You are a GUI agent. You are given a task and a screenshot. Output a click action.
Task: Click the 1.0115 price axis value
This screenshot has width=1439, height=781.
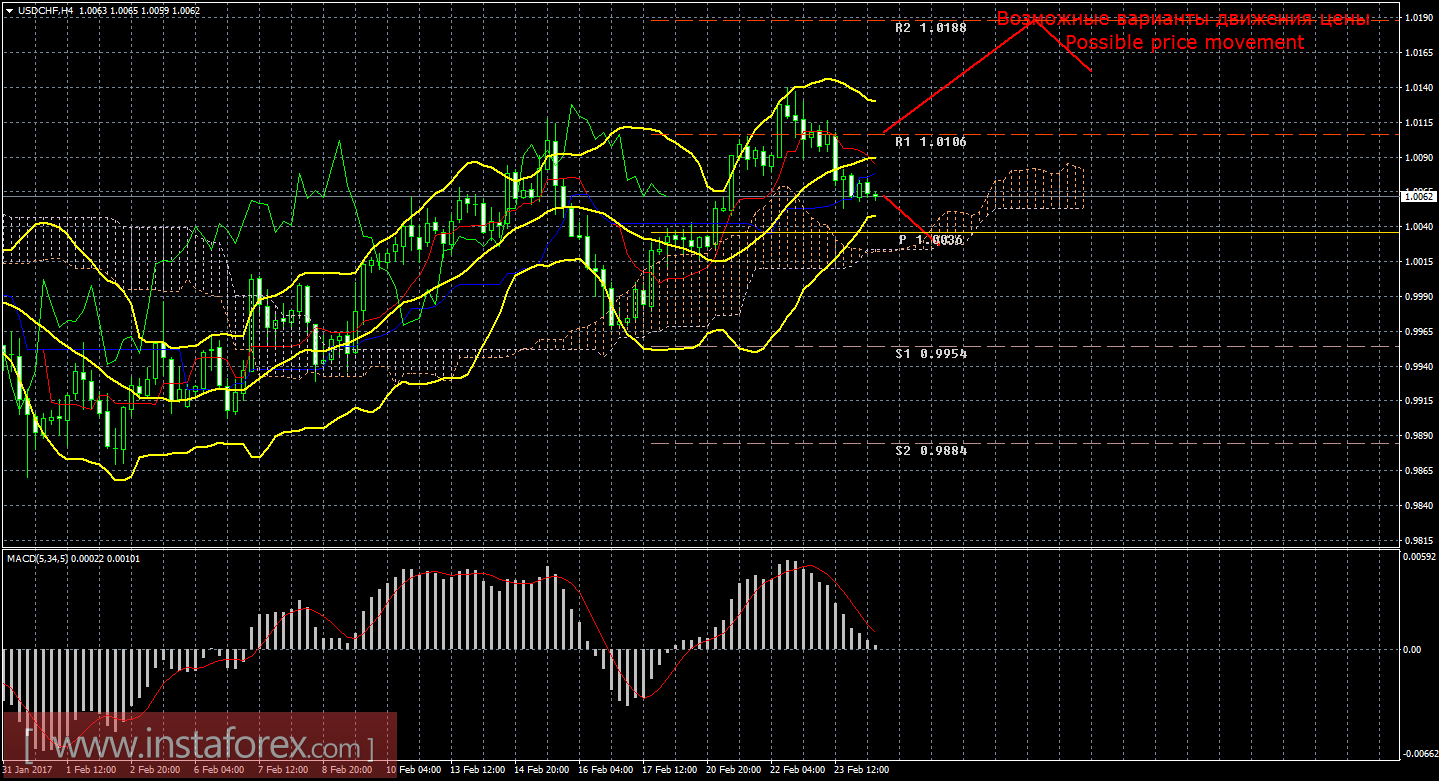coord(1419,123)
